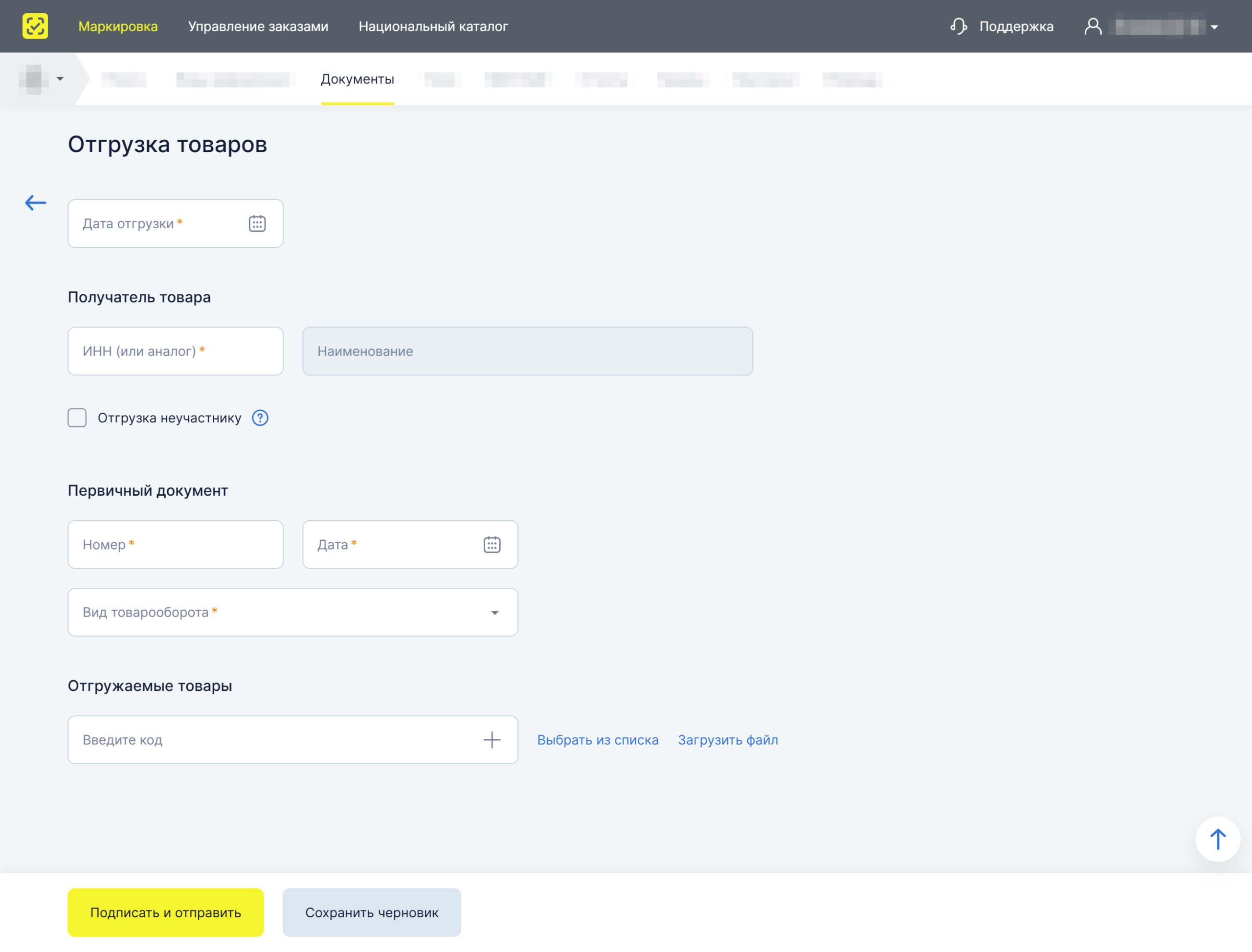Go to Управление заказами
The width and height of the screenshot is (1252, 952).
coord(258,26)
